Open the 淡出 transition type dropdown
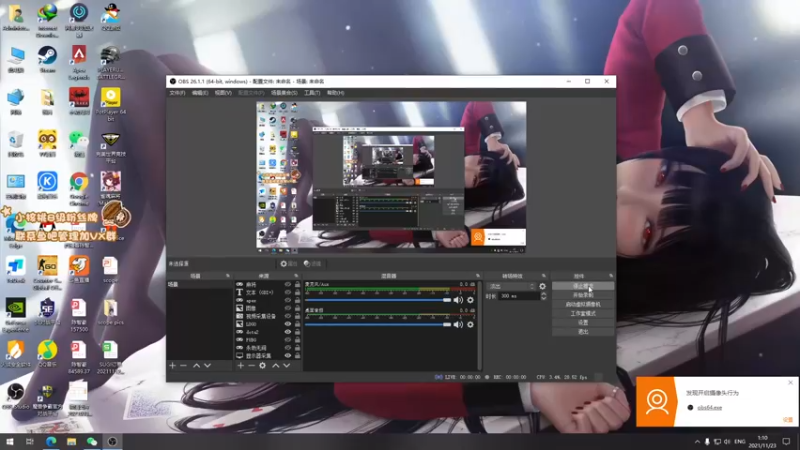The height and width of the screenshot is (450, 800). pyautogui.click(x=511, y=286)
